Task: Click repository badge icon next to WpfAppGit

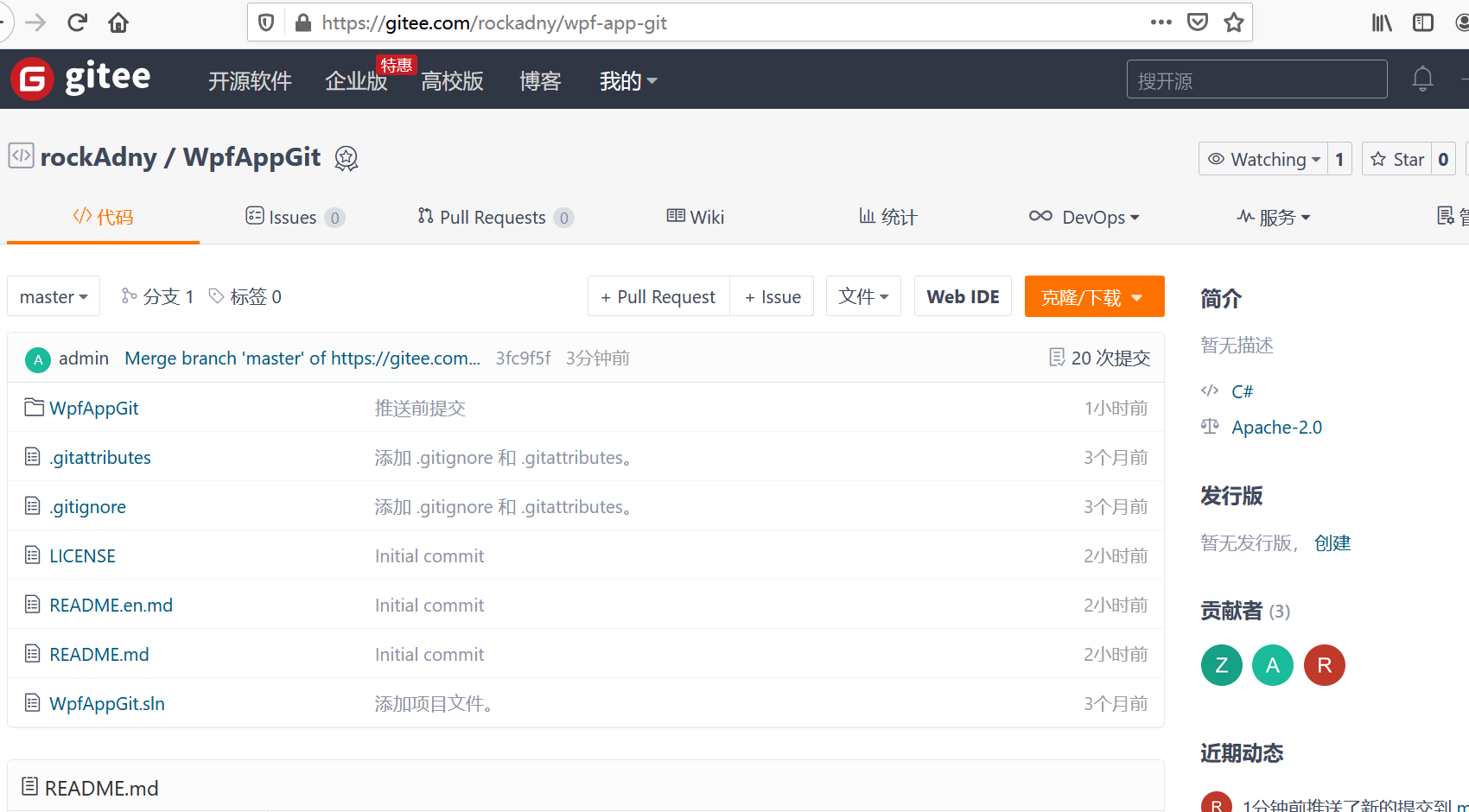Action: pyautogui.click(x=347, y=158)
